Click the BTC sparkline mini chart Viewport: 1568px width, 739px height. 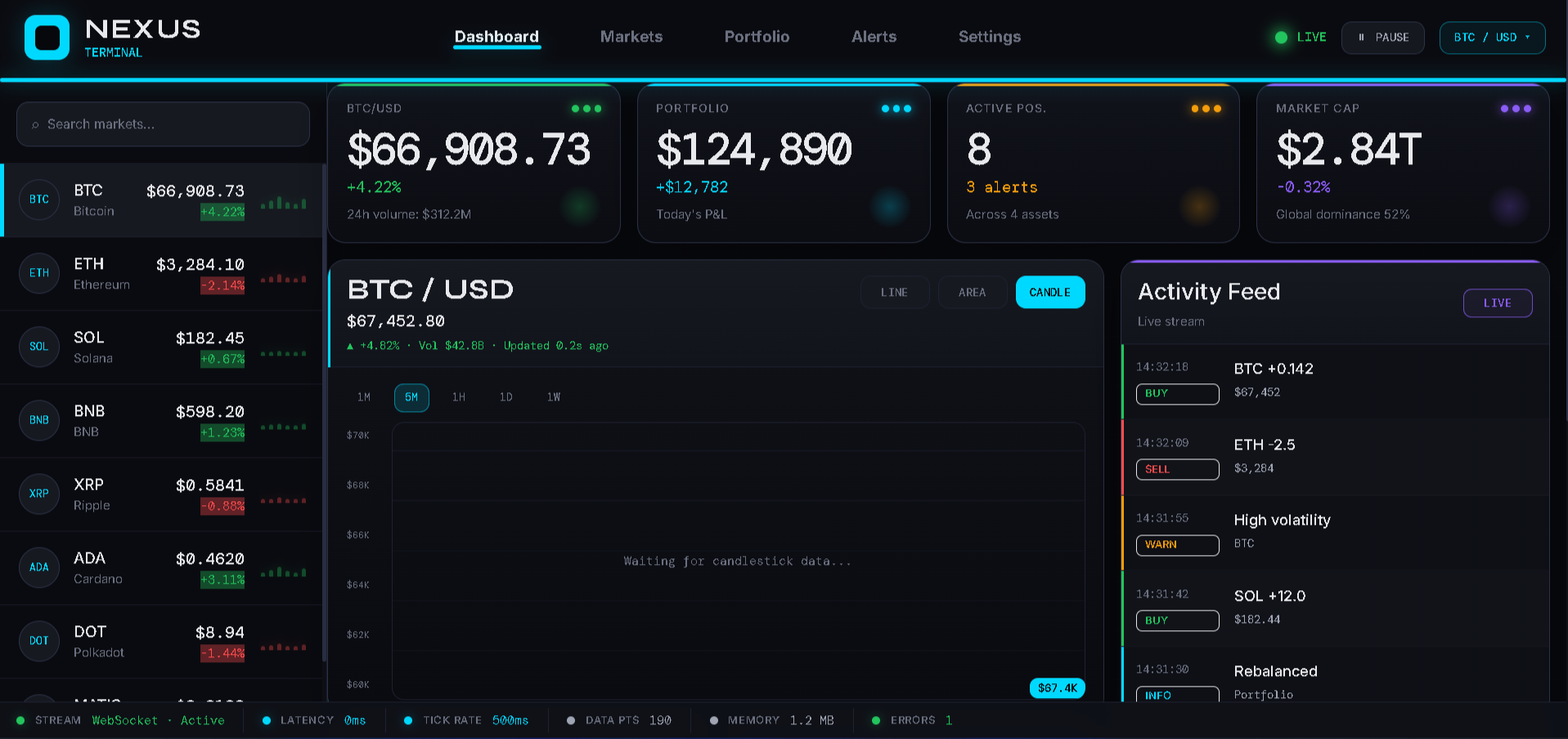[284, 203]
